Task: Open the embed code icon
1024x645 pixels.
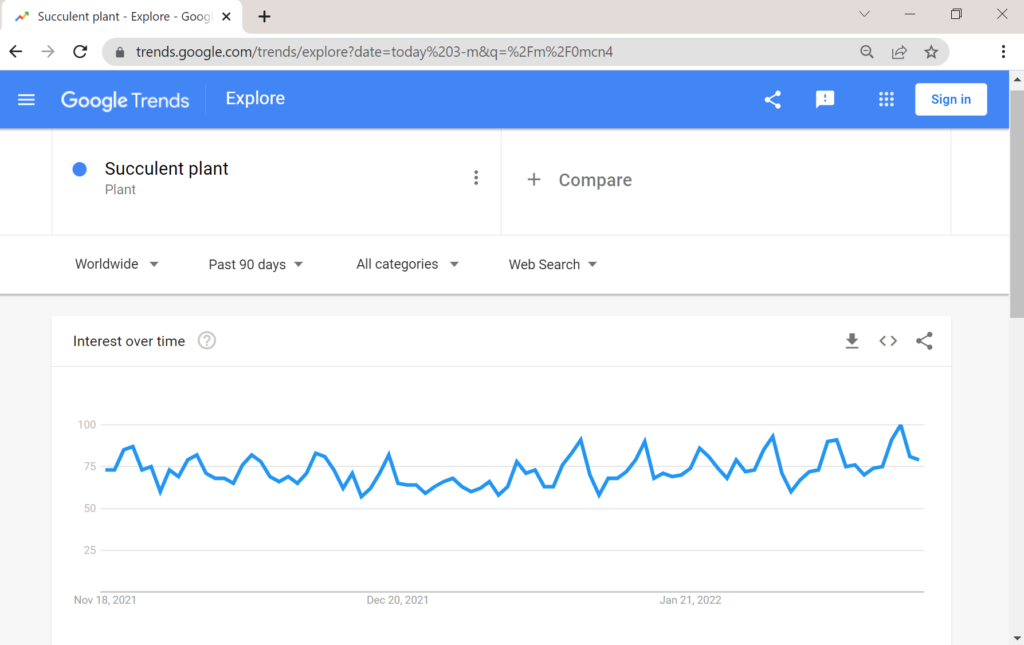Action: pyautogui.click(x=888, y=341)
